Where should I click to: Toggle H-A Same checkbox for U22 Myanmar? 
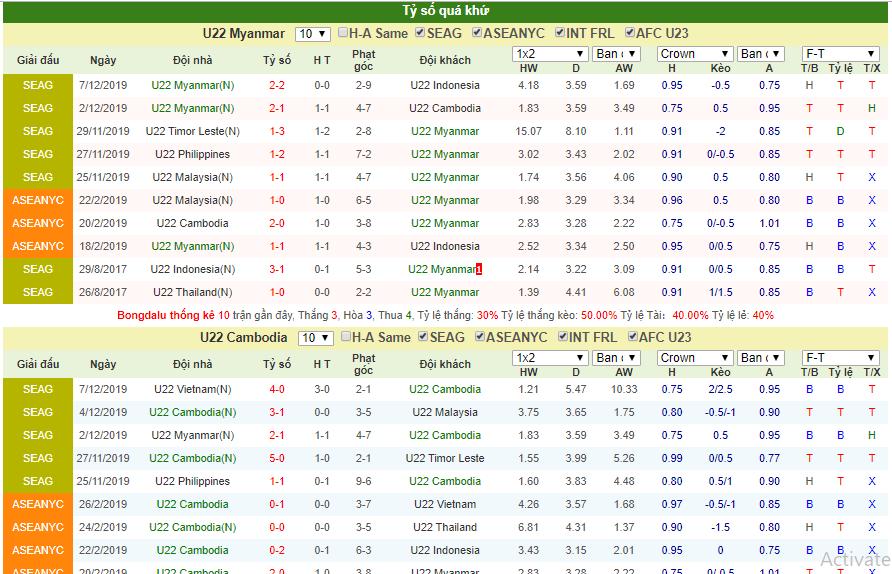343,32
